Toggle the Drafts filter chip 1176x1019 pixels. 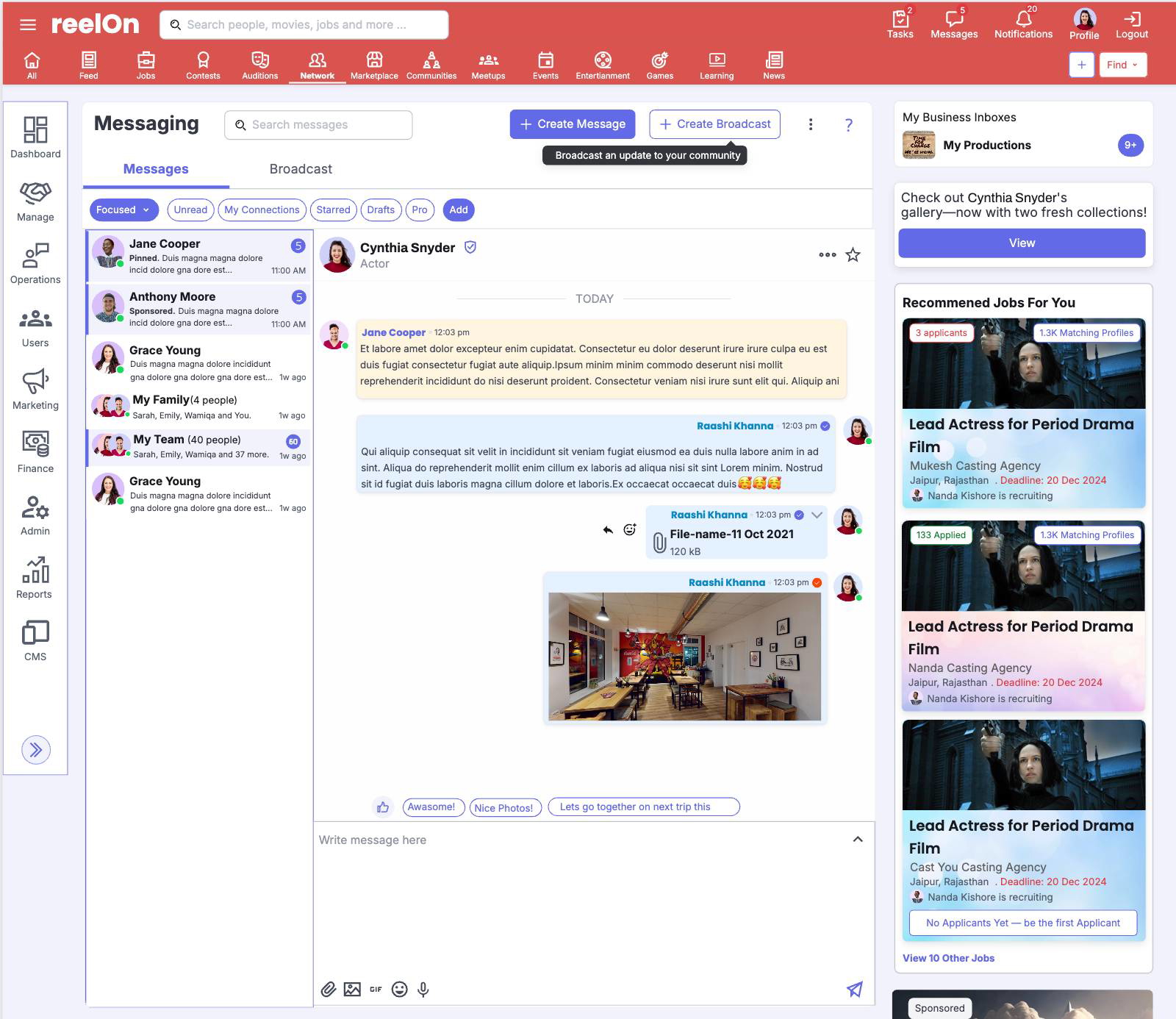(381, 210)
